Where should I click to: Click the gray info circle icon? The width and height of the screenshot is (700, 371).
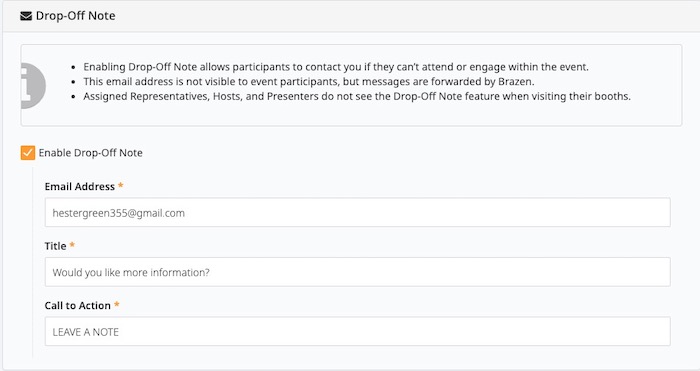pyautogui.click(x=33, y=86)
